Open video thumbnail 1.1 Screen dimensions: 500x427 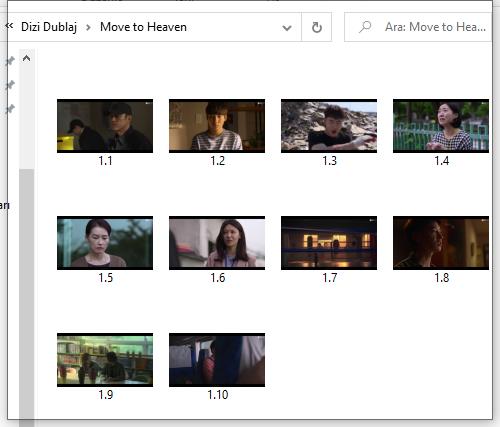(105, 126)
